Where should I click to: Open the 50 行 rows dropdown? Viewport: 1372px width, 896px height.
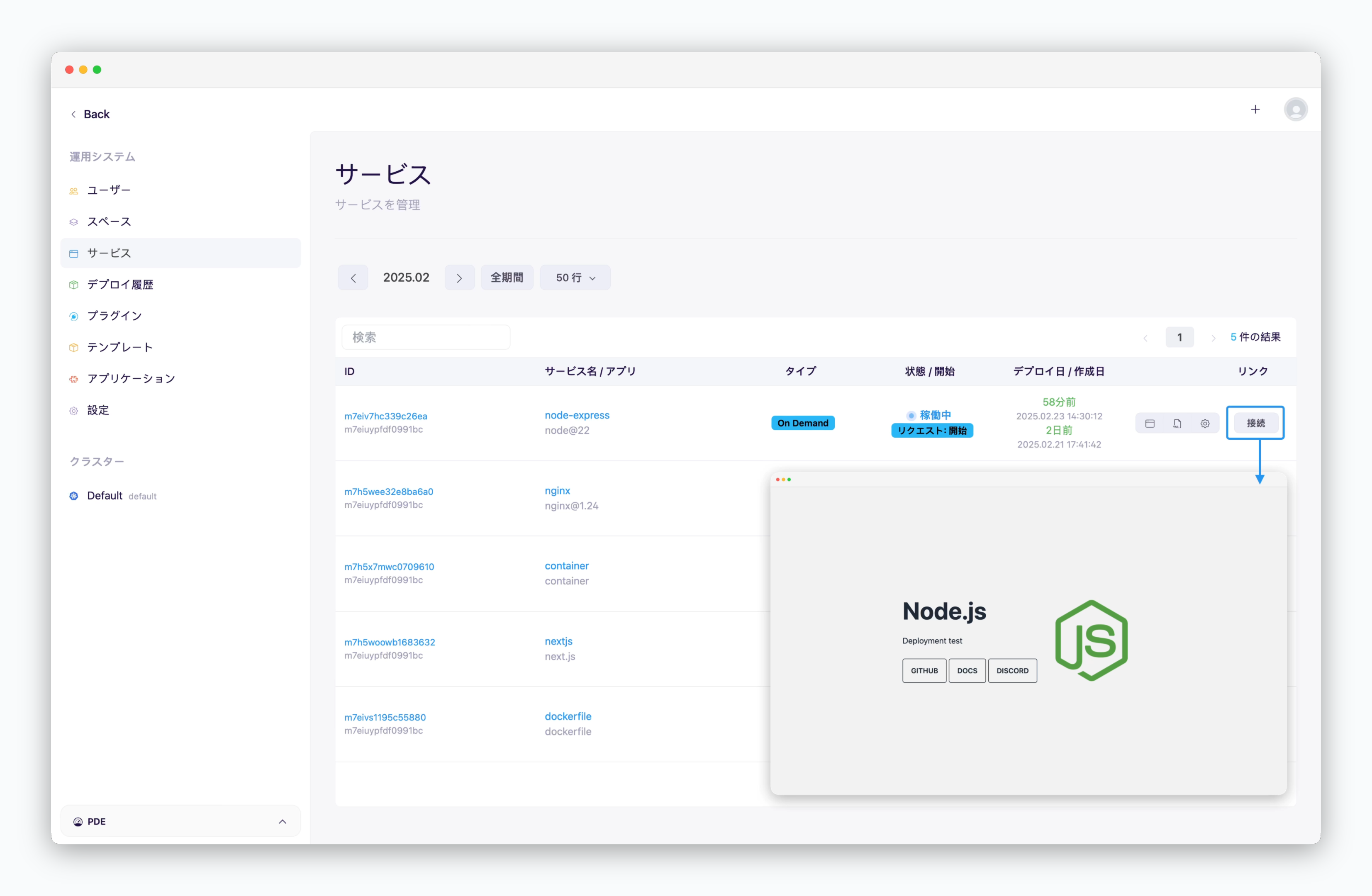coord(575,278)
